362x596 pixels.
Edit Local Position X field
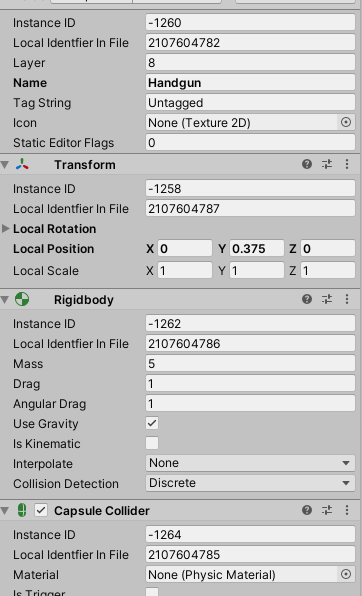(x=185, y=249)
